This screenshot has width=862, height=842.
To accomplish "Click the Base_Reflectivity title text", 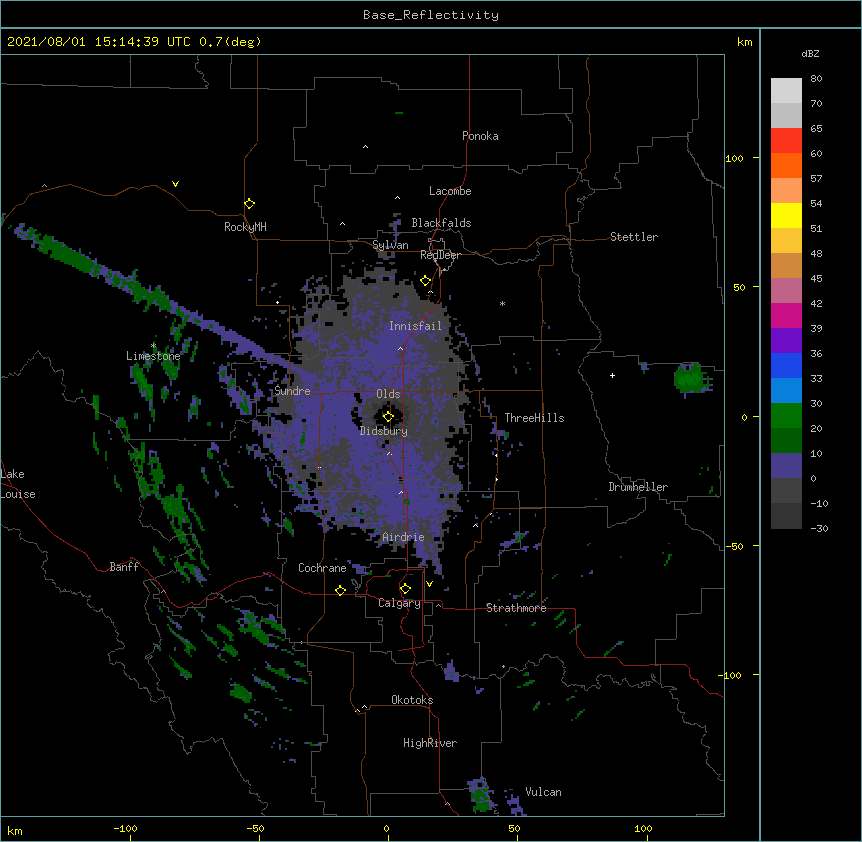I will pos(431,15).
